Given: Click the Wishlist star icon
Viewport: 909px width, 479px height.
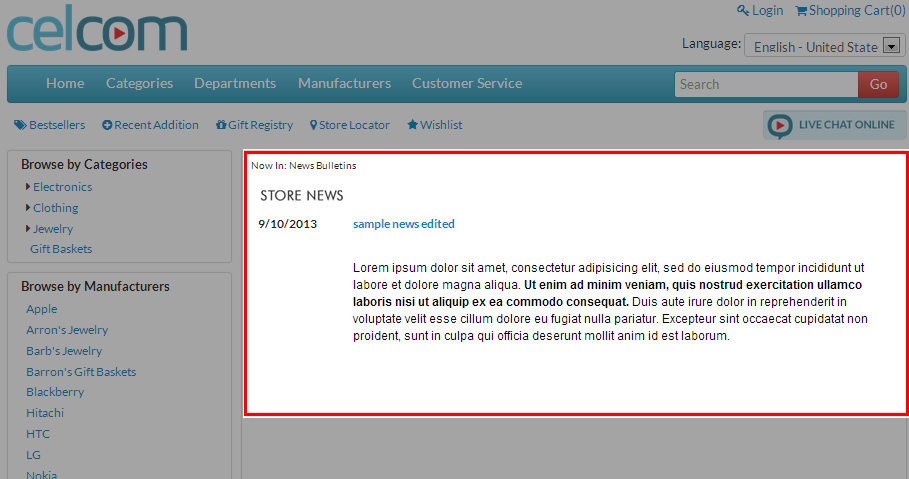Looking at the screenshot, I should click(412, 125).
